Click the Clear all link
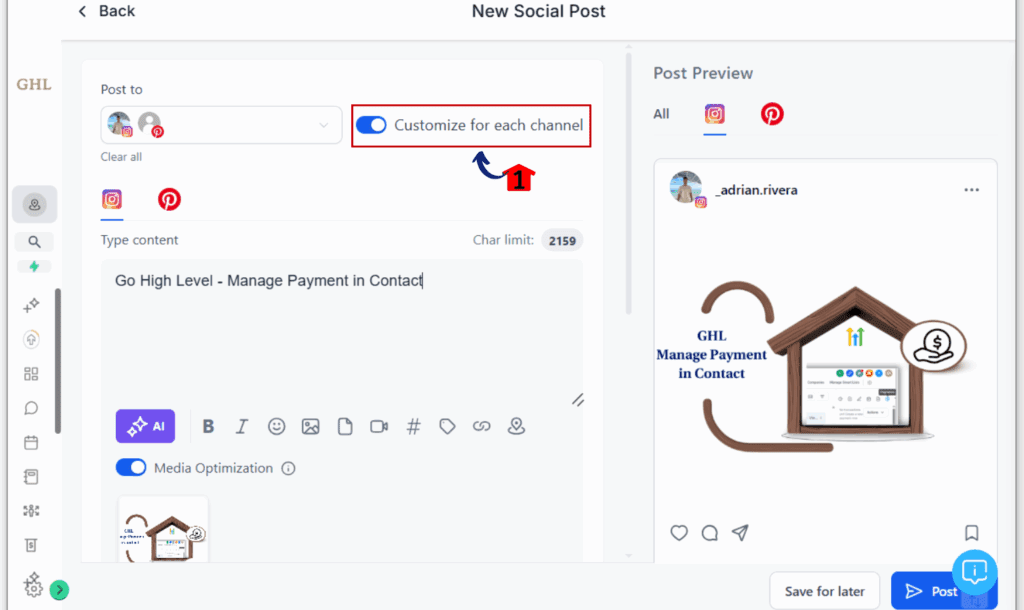This screenshot has height=610, width=1024. tap(121, 157)
